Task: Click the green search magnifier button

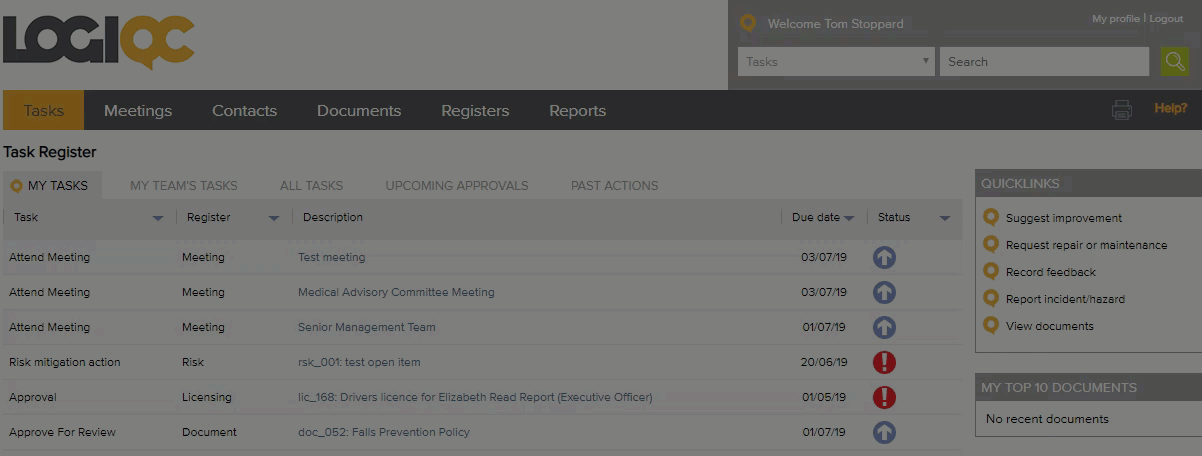Action: tap(1175, 61)
